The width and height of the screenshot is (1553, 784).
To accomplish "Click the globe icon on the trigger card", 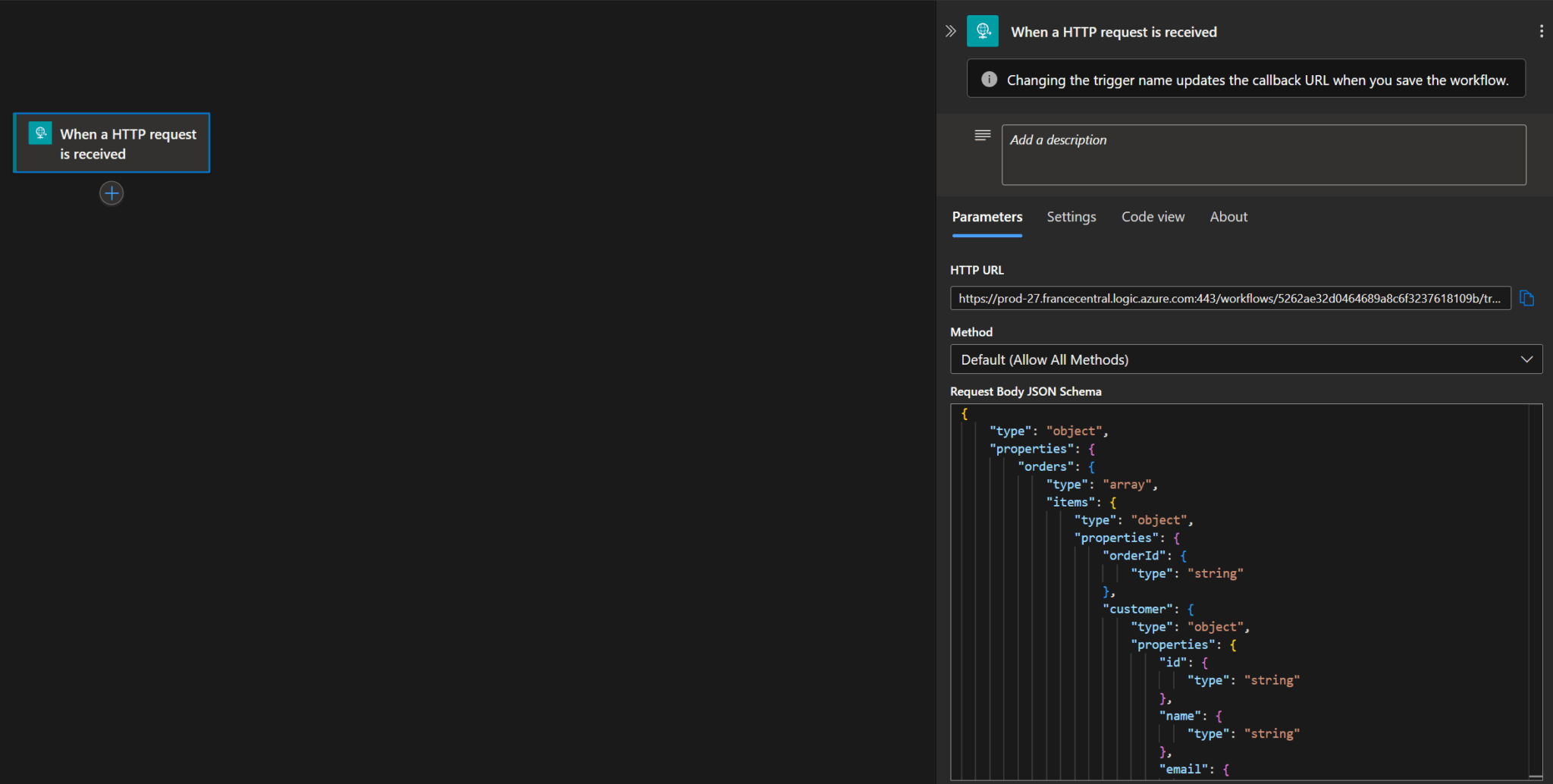I will coord(40,133).
